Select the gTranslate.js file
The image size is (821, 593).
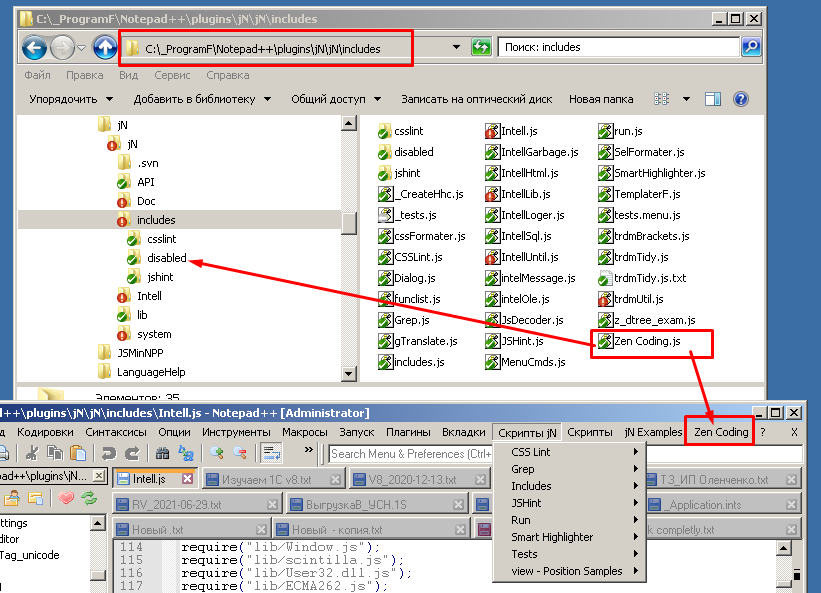[418, 341]
